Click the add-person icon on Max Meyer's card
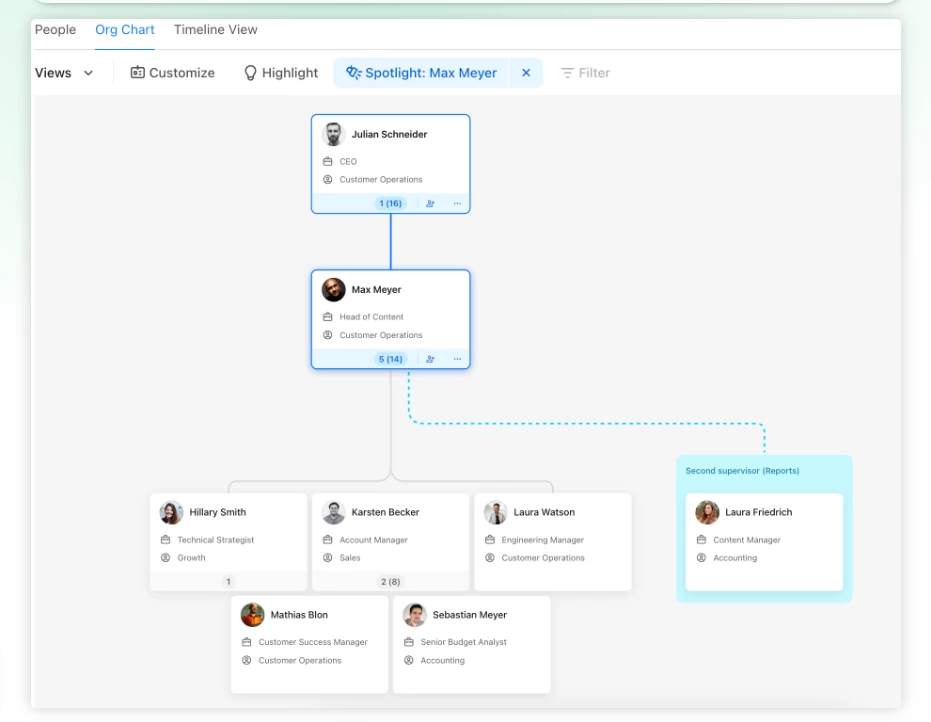The width and height of the screenshot is (931, 722). tap(430, 359)
